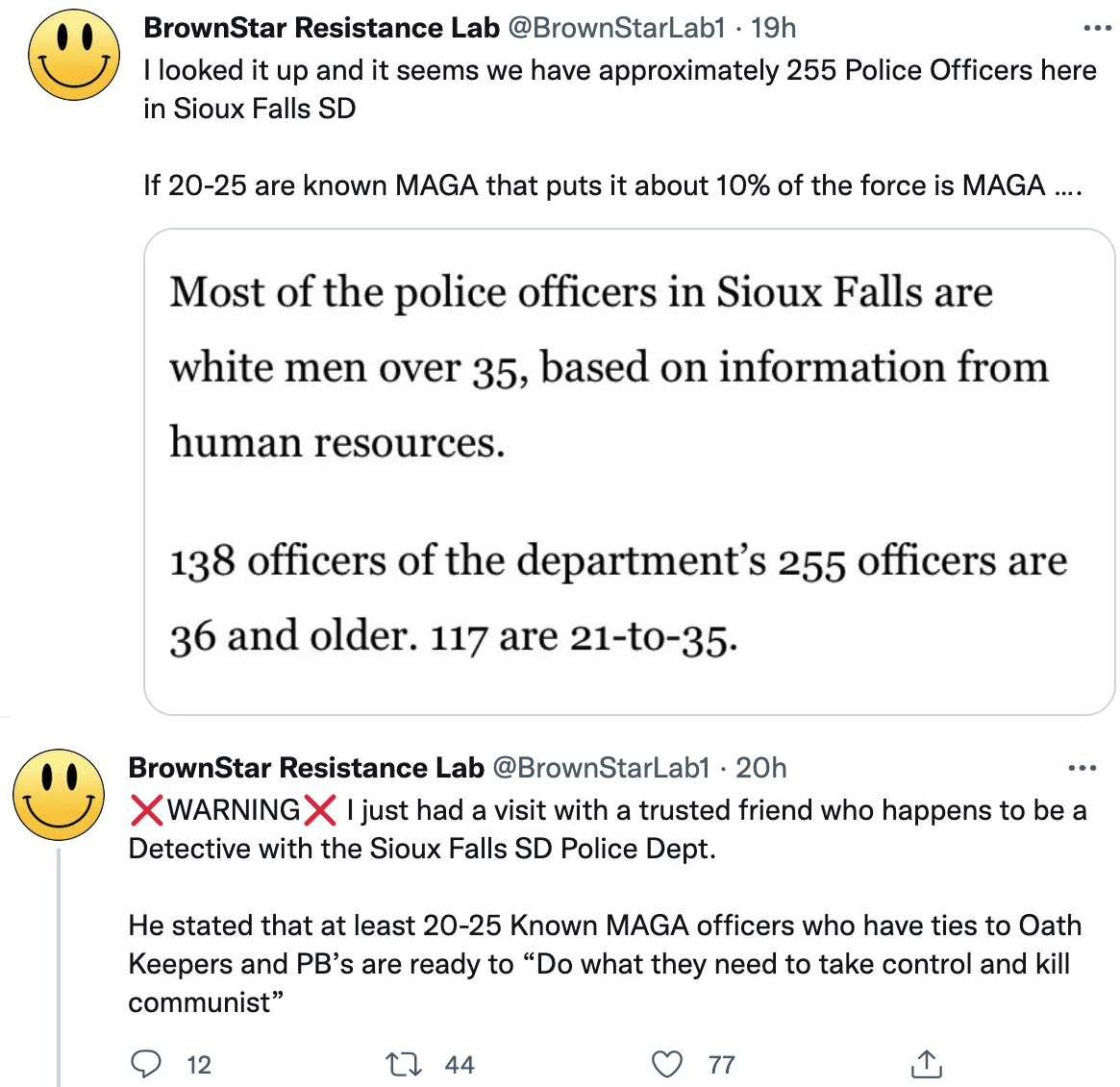Viewport: 1120px width, 1087px height.
Task: Open the 19h timestamp link
Action: (x=774, y=28)
